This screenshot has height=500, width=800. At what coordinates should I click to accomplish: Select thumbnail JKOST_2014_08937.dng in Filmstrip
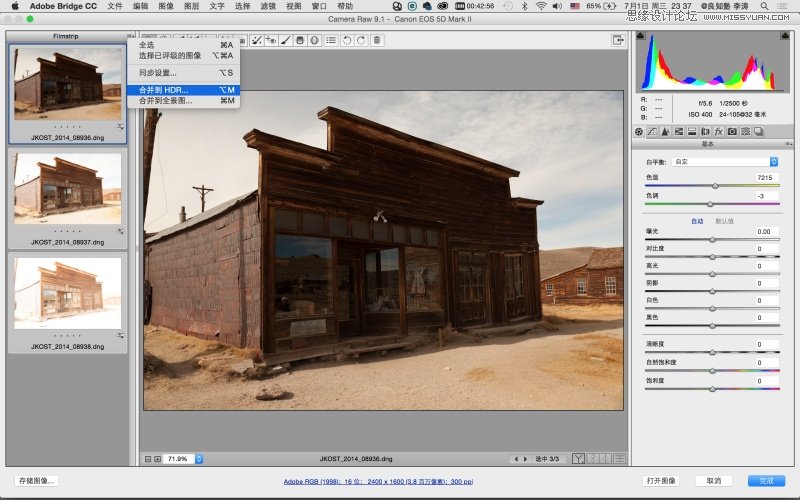coord(67,194)
